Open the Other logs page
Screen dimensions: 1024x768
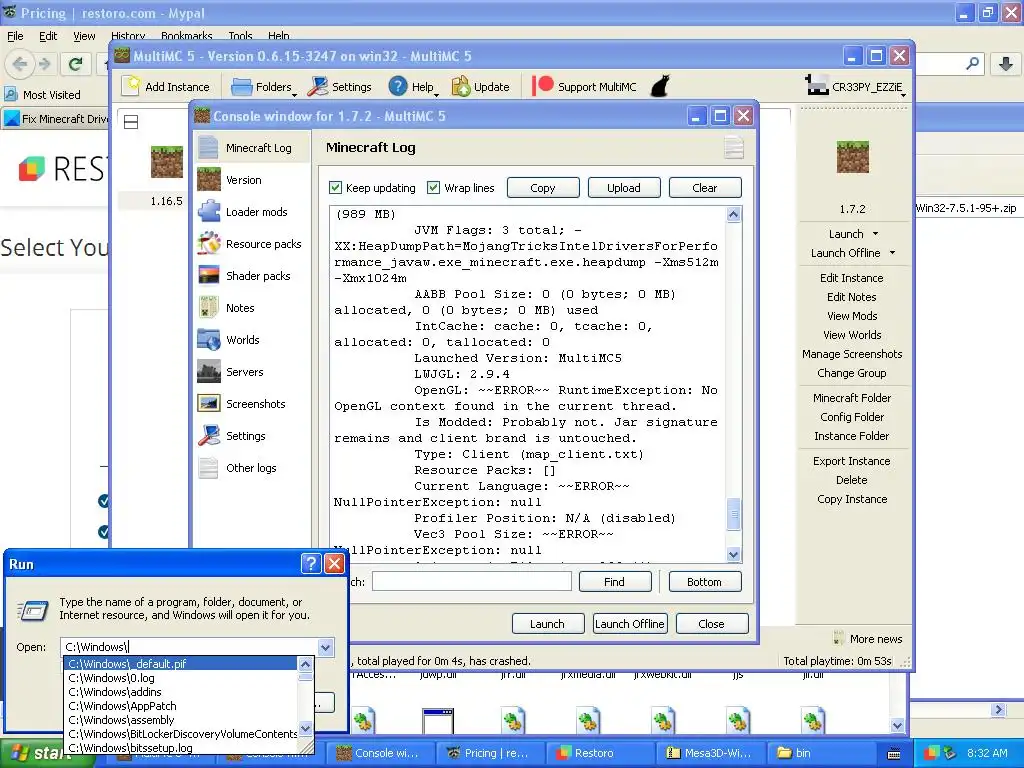(x=251, y=468)
